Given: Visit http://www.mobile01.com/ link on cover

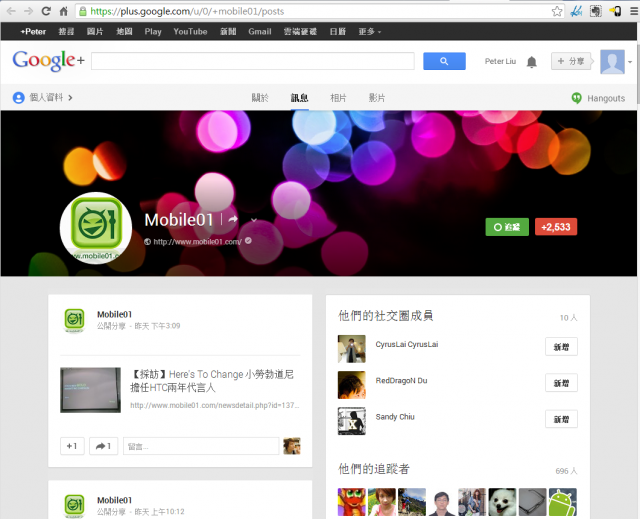Looking at the screenshot, I should coord(197,242).
